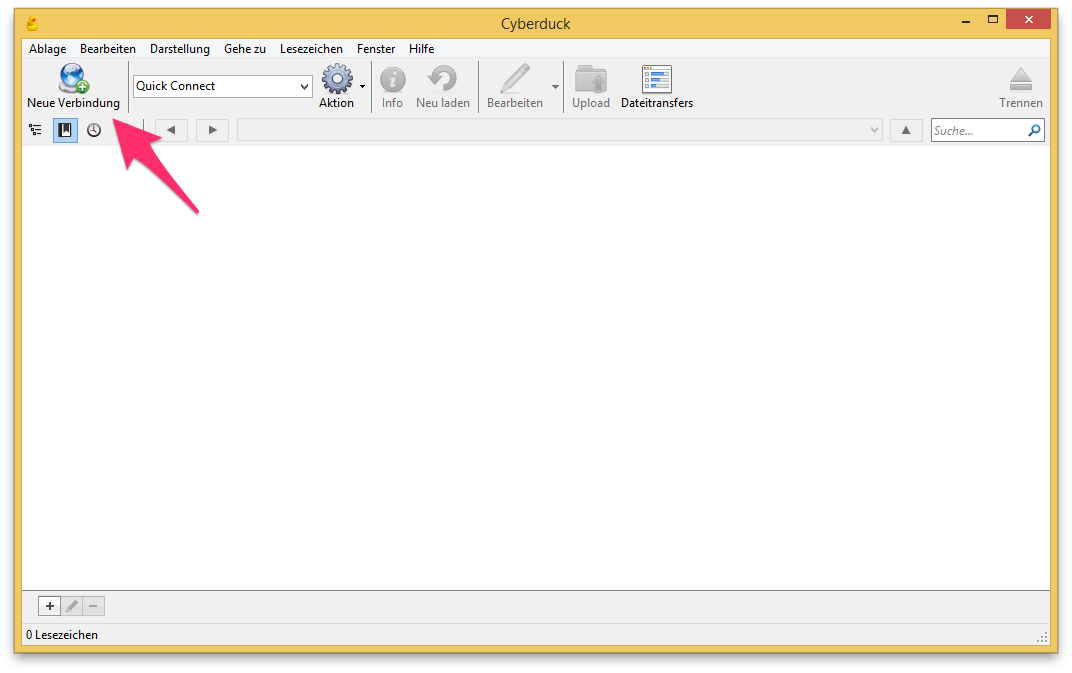
Task: Open the Ablage menu
Action: pos(47,49)
